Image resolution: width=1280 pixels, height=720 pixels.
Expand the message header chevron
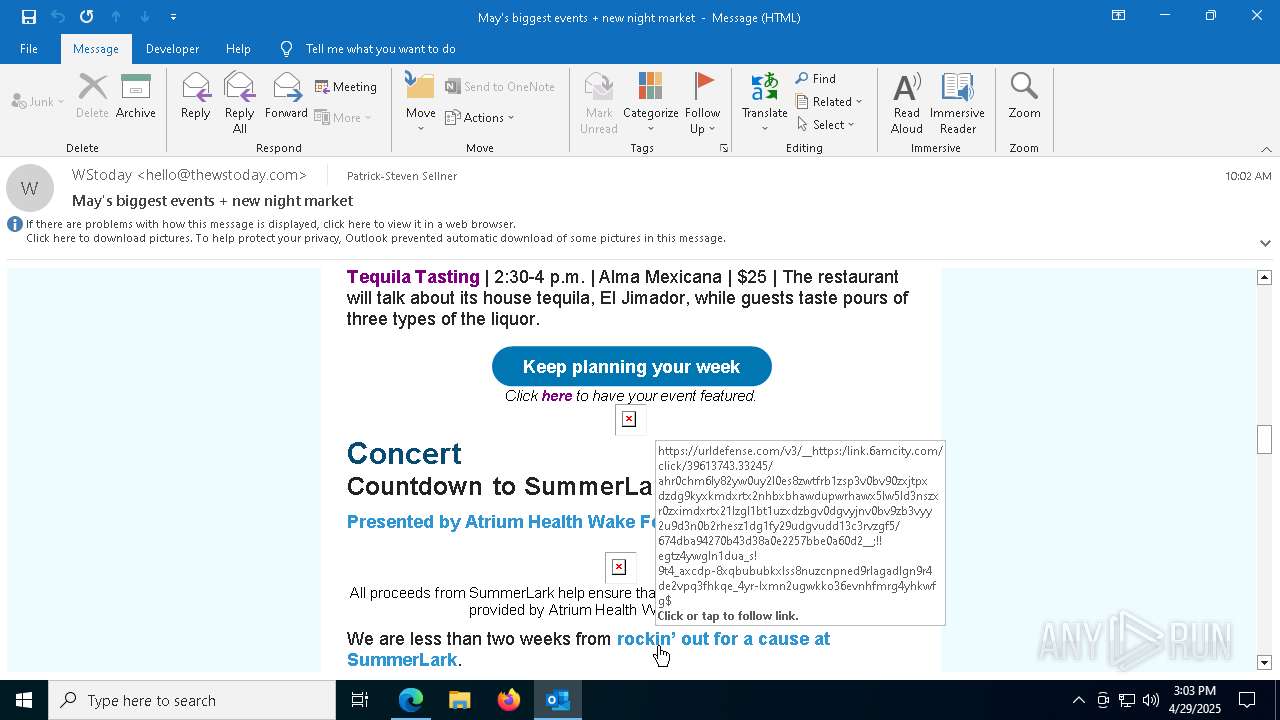tap(1265, 243)
